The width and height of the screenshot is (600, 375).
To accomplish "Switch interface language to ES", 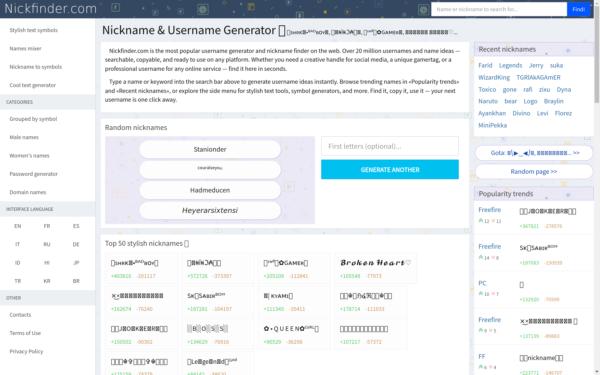I will 76,226.
